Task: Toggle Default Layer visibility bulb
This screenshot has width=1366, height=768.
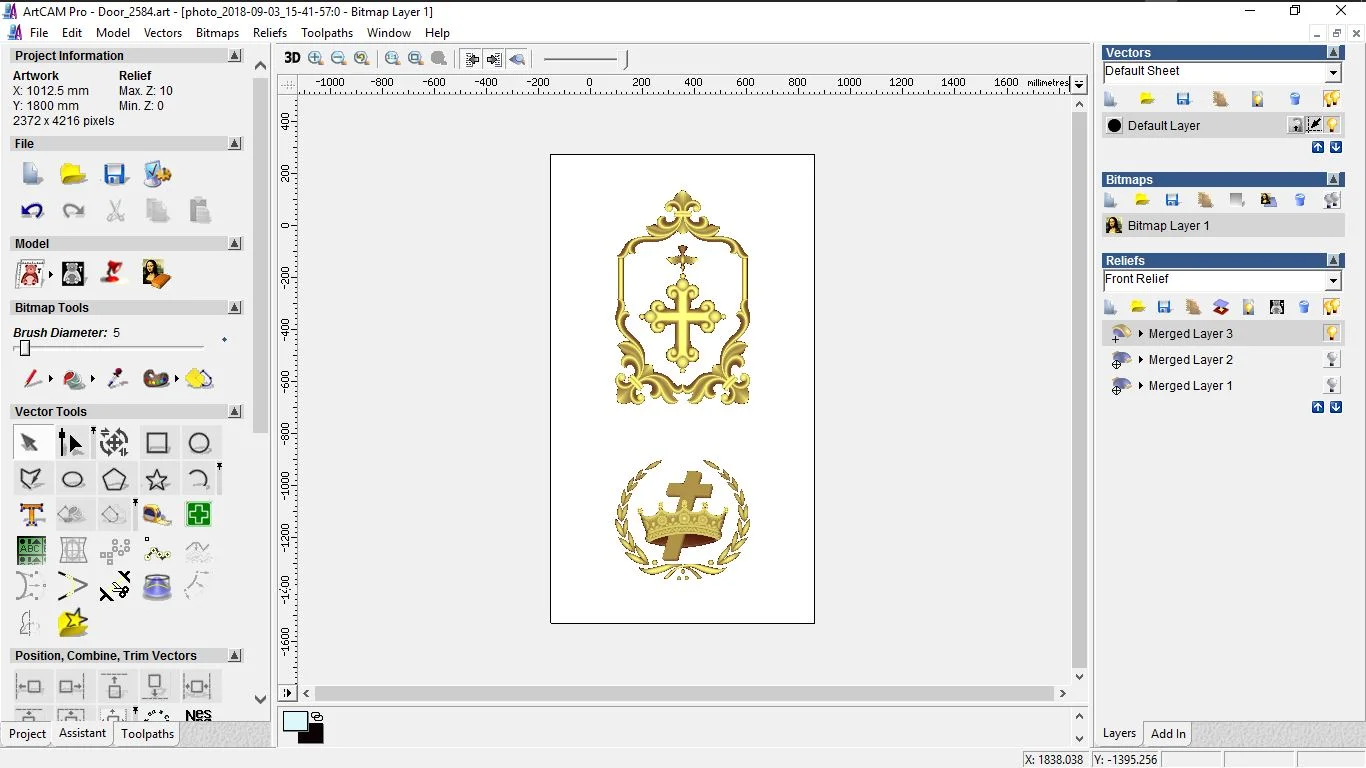Action: click(1332, 125)
